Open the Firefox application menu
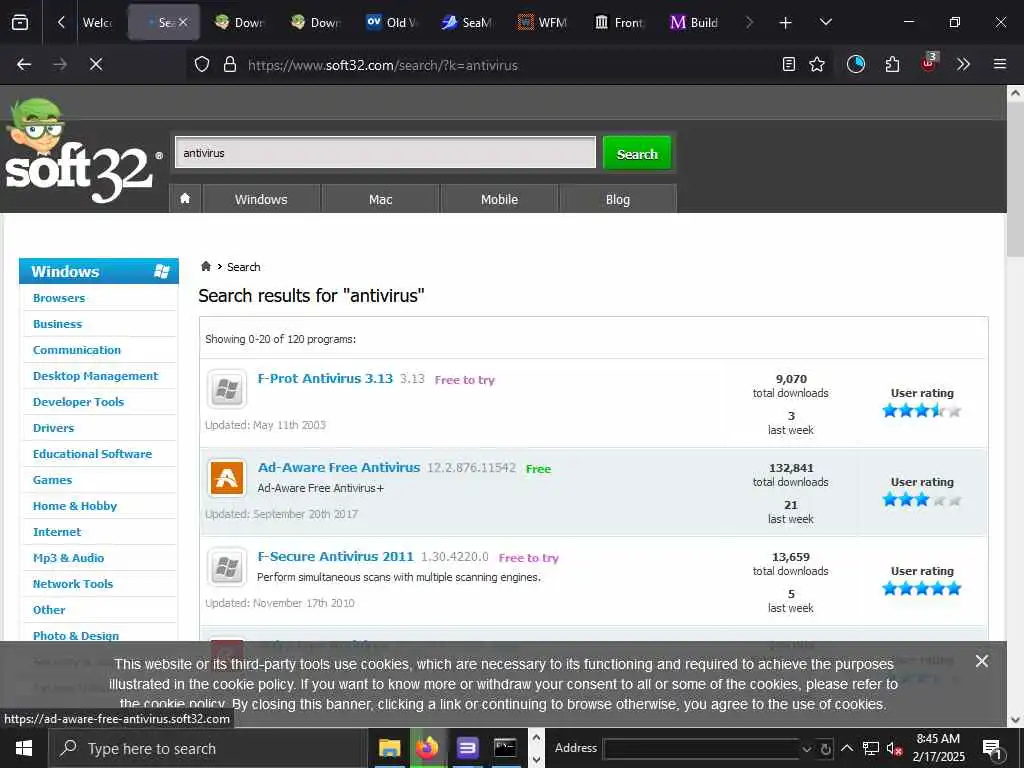1024x768 pixels. (1000, 64)
